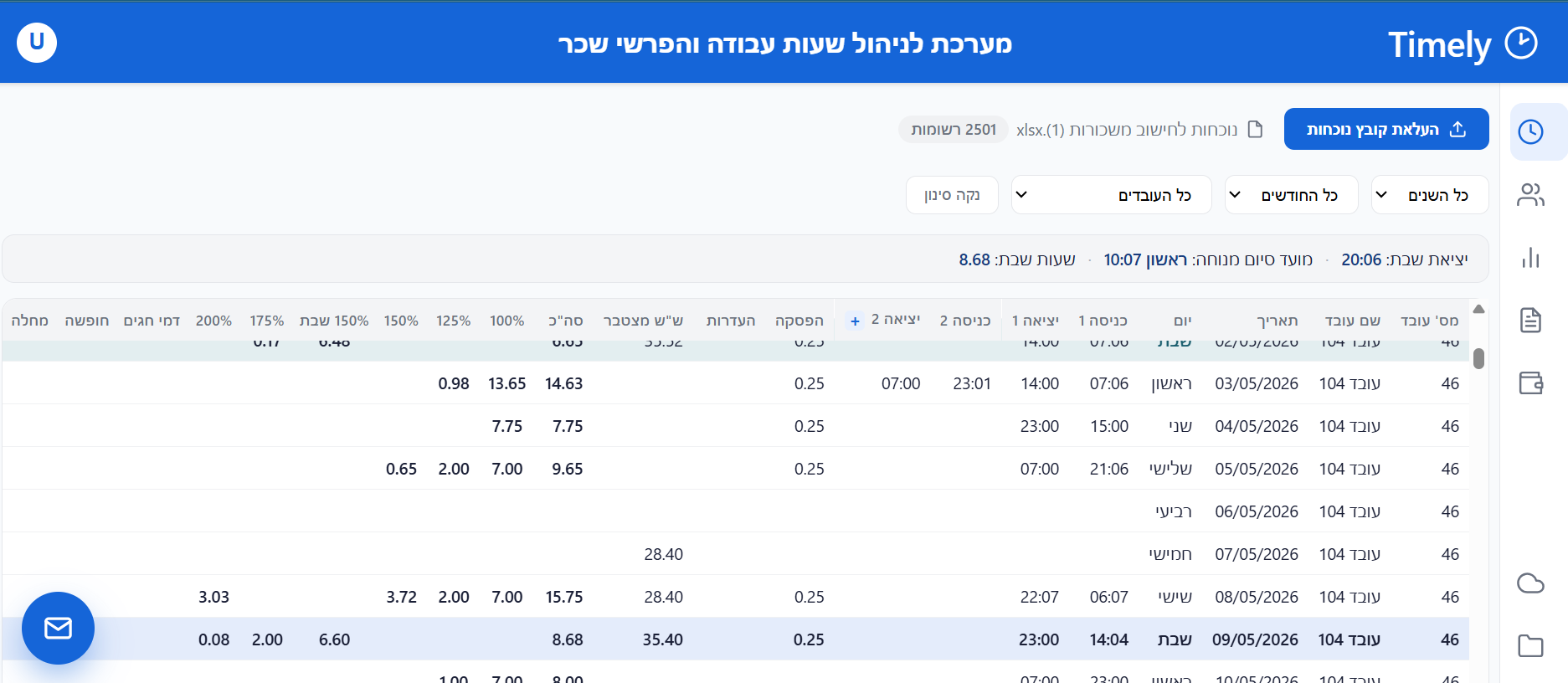Click the יום column header
This screenshot has width=1568, height=683.
pos(1182,321)
